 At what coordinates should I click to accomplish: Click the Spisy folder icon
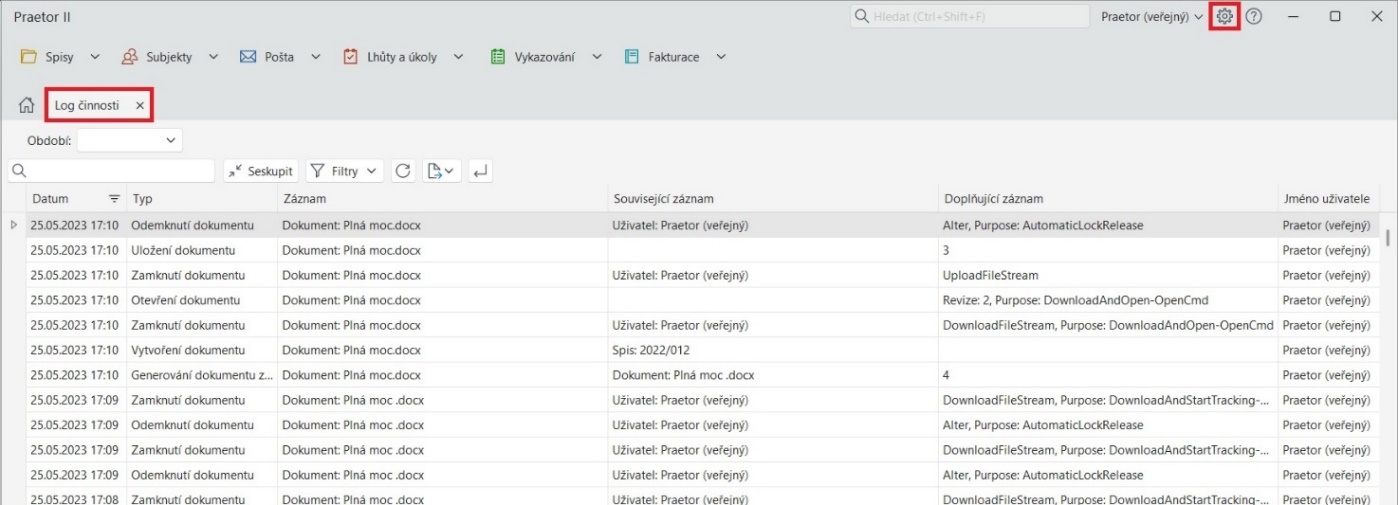(29, 57)
